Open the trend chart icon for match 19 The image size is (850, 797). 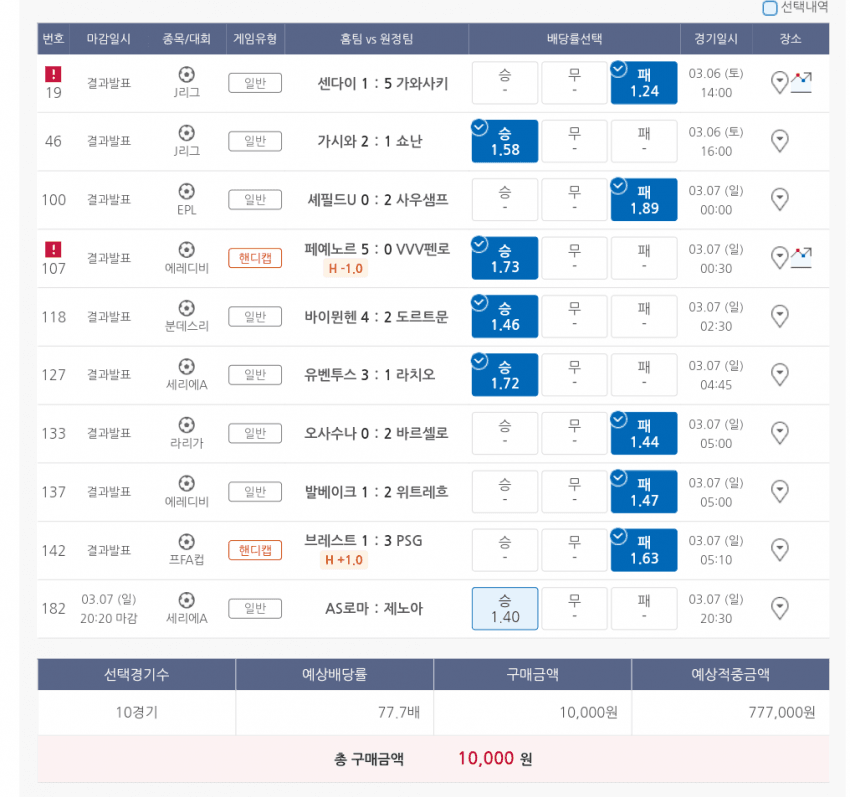(x=801, y=82)
